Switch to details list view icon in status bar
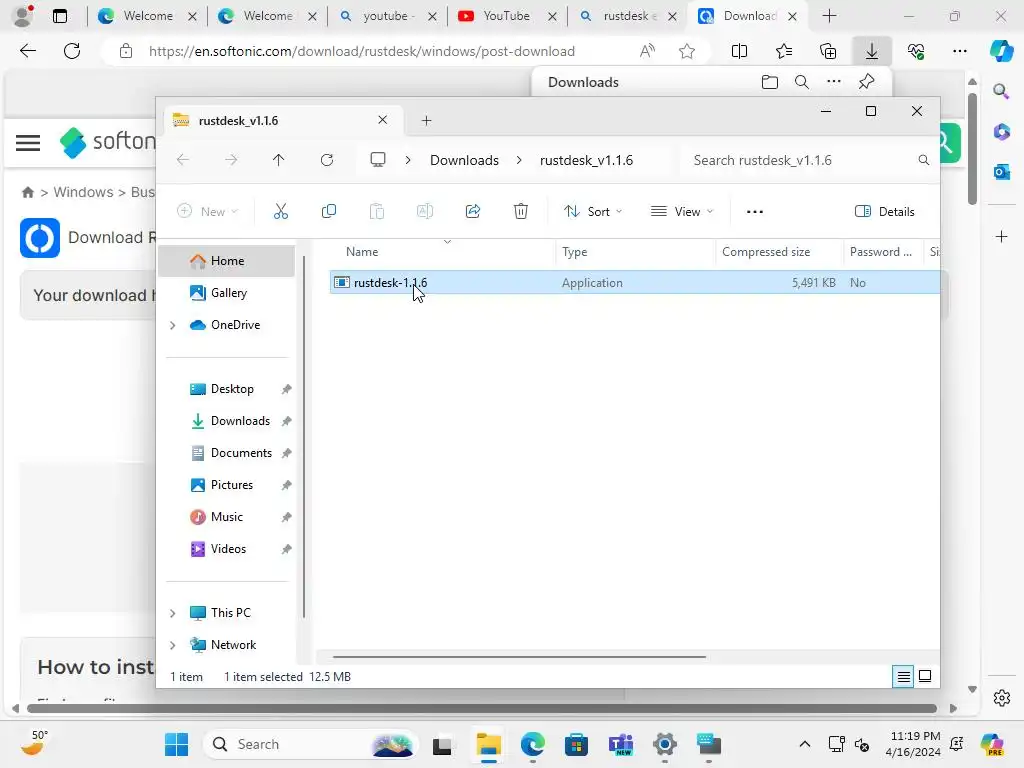1024x768 pixels. (903, 677)
